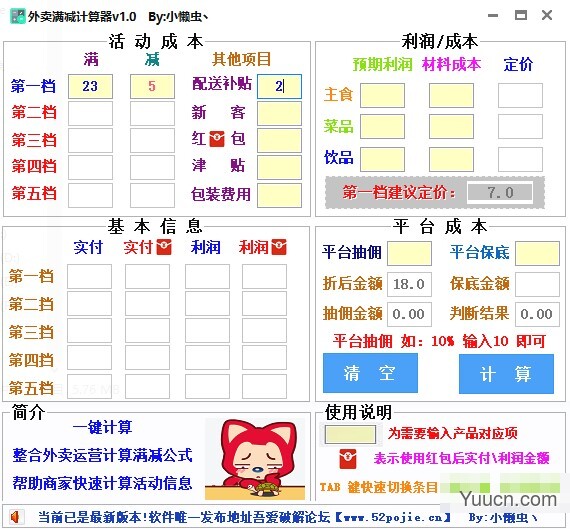Click the 整合外卖运营计算满减公式 text
The height and width of the screenshot is (529, 570).
103,456
